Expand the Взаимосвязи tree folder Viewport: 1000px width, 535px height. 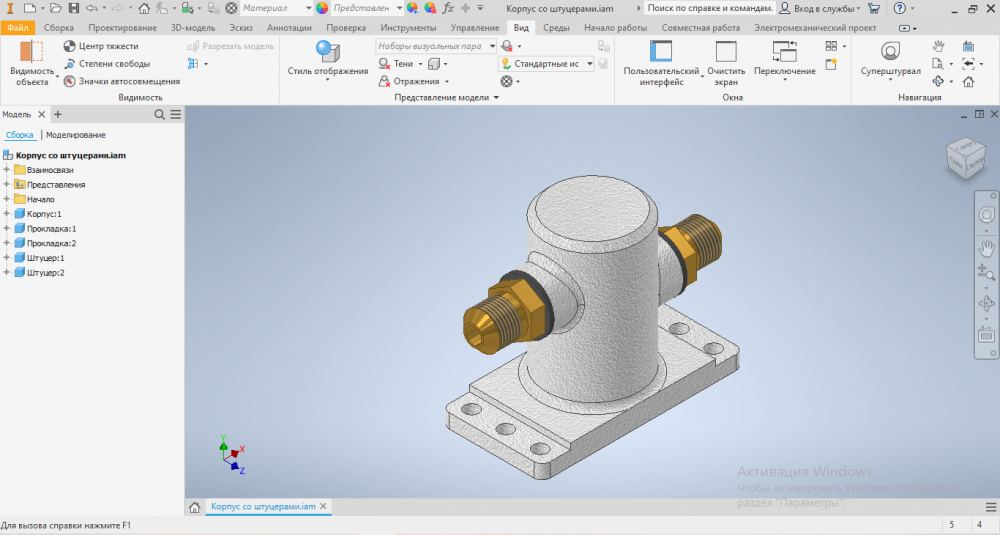(x=6, y=170)
